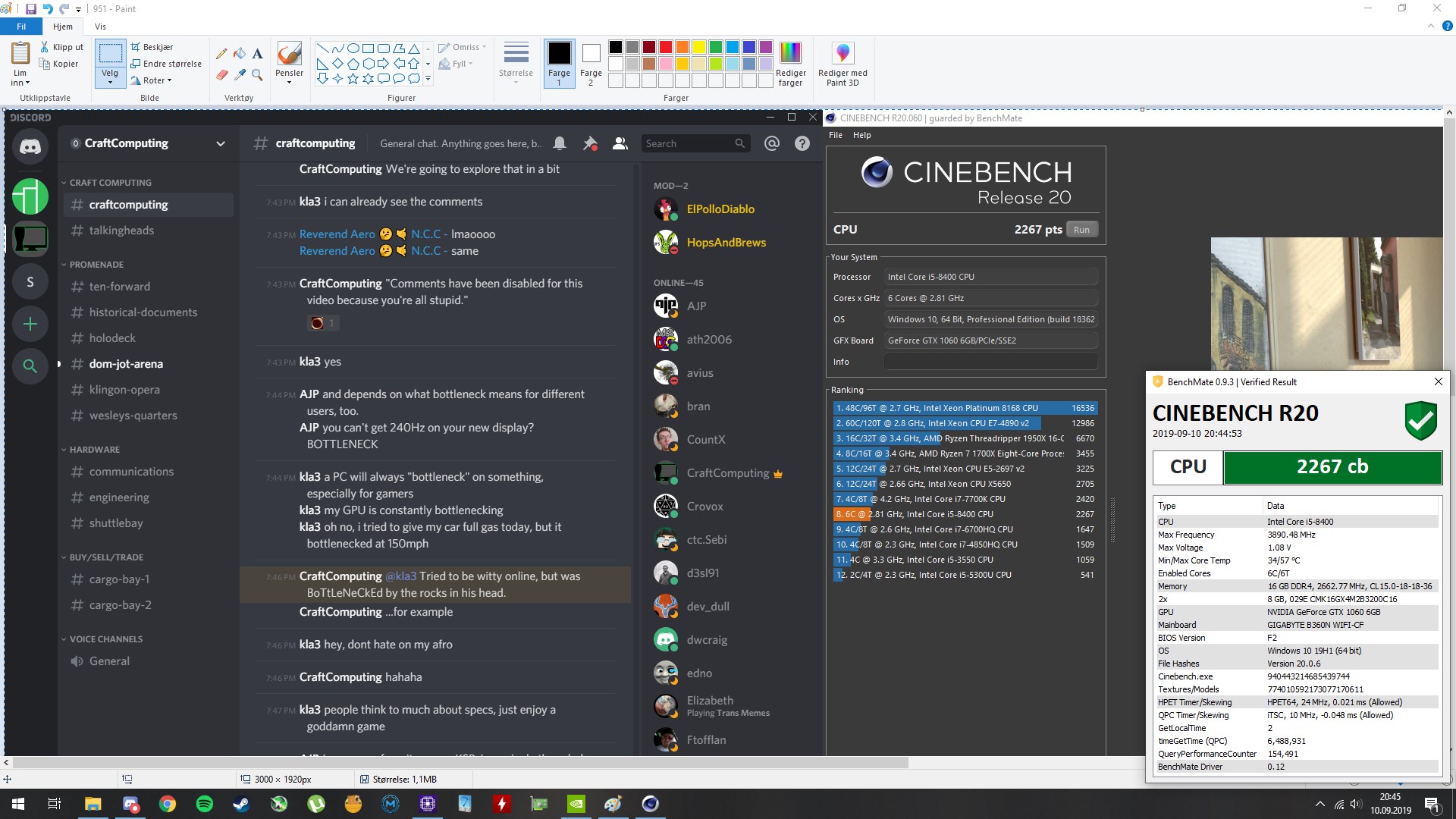Select the Pencil tool
This screenshot has width=1456, height=819.
221,54
